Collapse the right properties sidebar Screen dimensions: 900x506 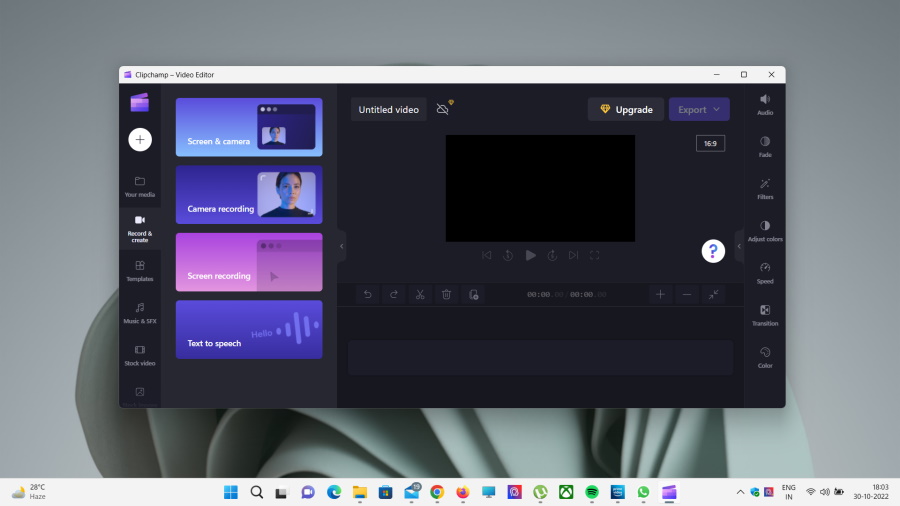(739, 245)
